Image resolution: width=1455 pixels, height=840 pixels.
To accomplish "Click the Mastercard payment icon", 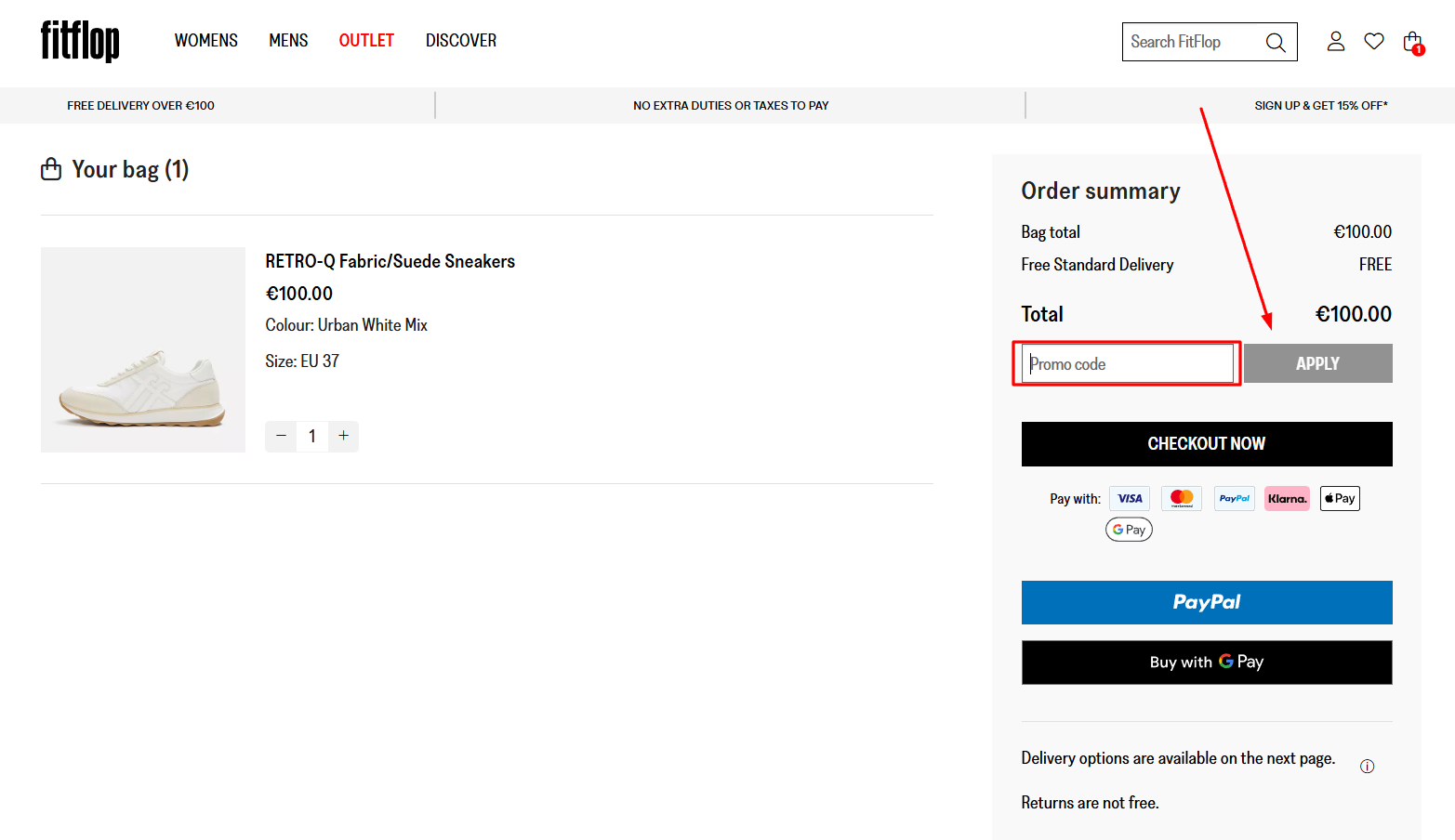I will [1181, 498].
